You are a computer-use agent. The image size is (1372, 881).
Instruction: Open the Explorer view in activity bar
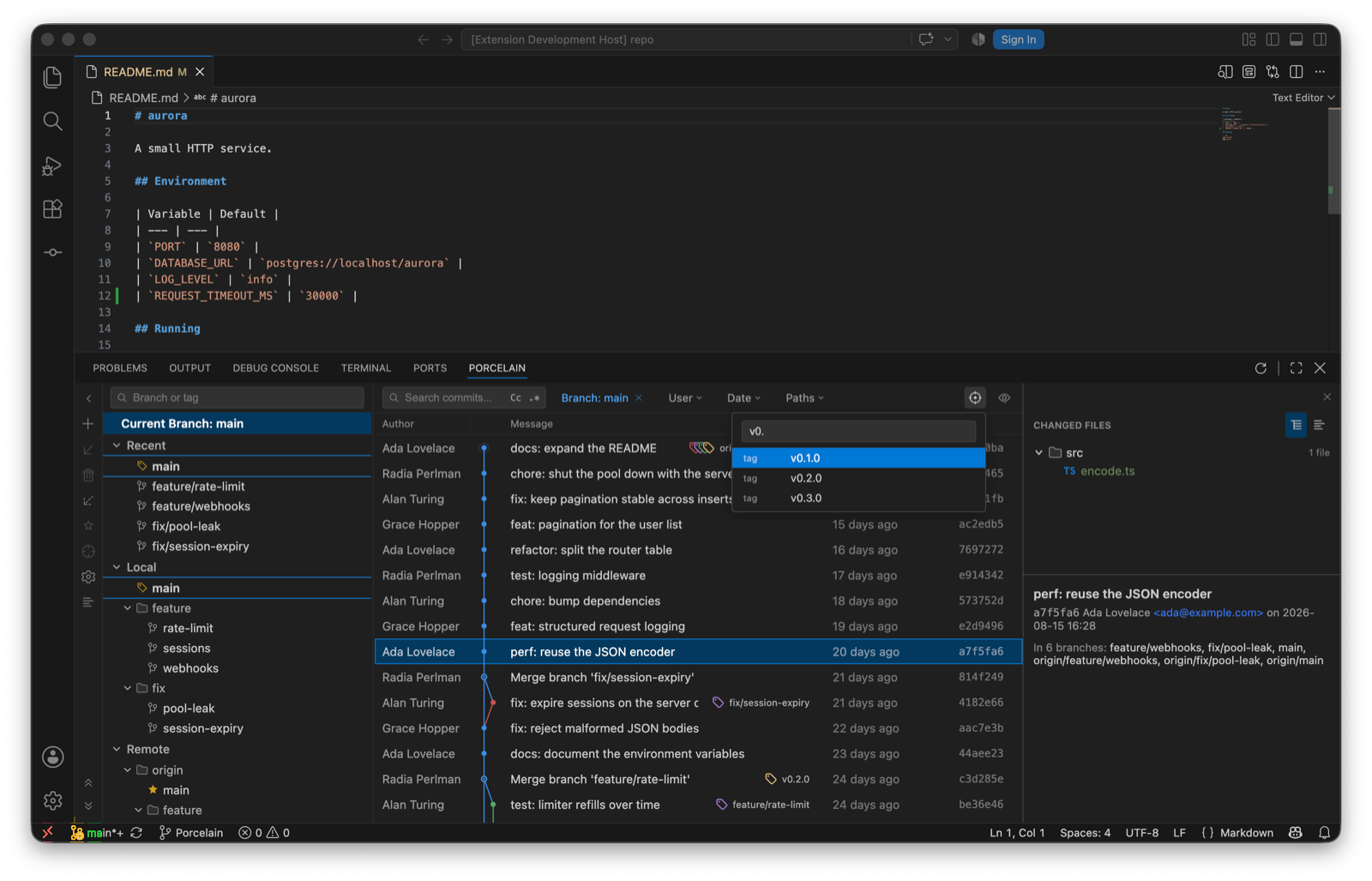[x=52, y=77]
